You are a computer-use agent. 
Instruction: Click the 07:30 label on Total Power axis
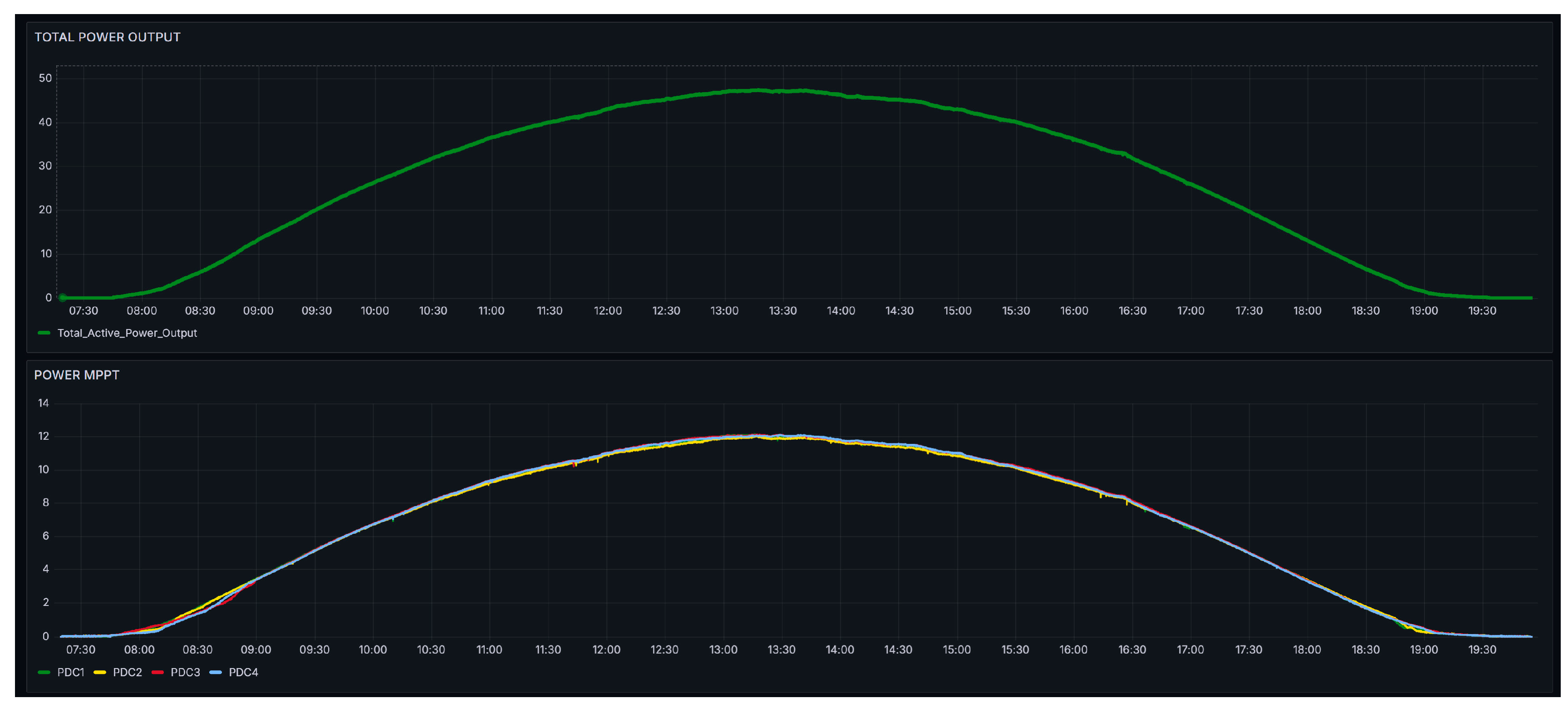tap(84, 310)
